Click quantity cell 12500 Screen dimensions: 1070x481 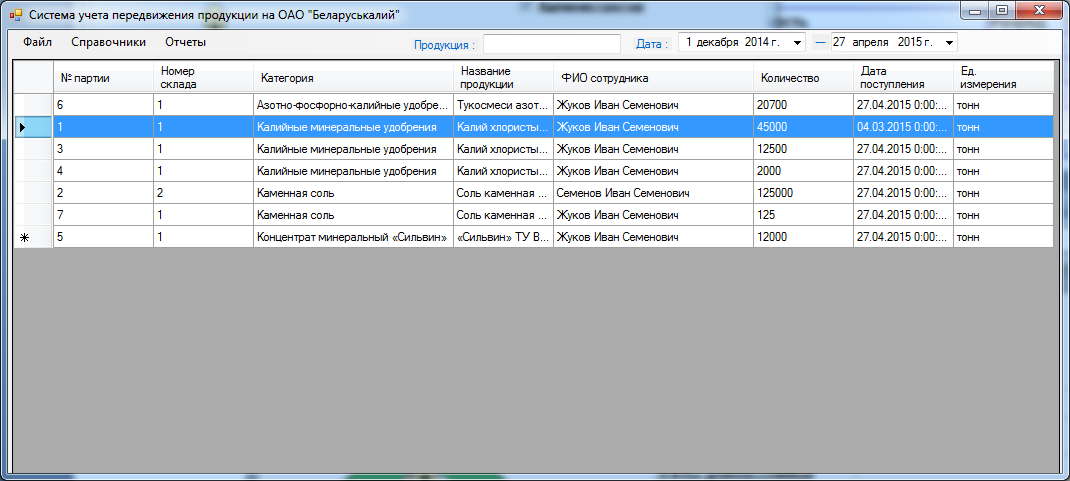(803, 149)
